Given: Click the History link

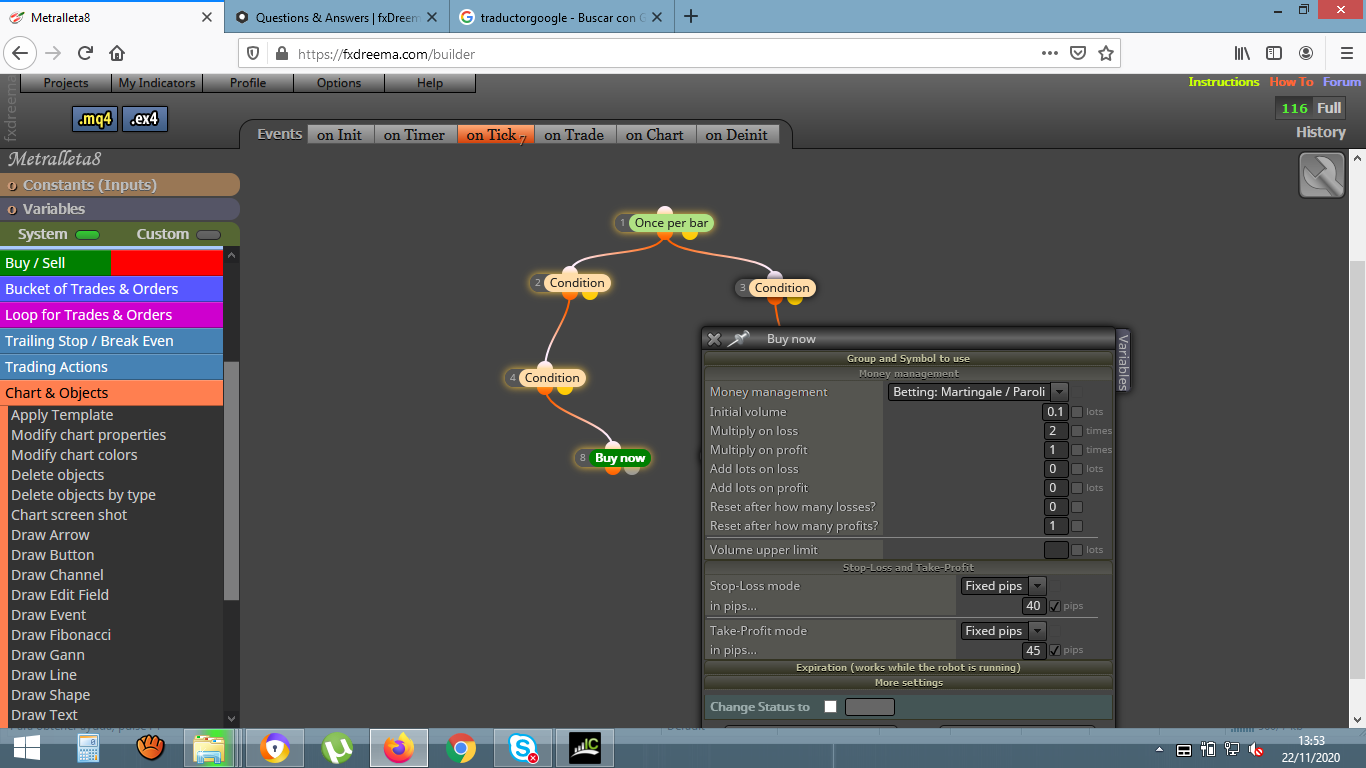Looking at the screenshot, I should [1321, 132].
